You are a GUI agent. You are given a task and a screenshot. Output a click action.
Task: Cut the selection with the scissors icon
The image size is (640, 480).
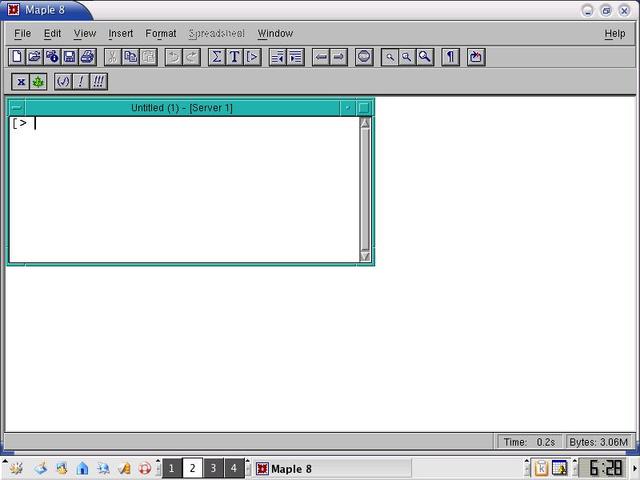pos(112,57)
